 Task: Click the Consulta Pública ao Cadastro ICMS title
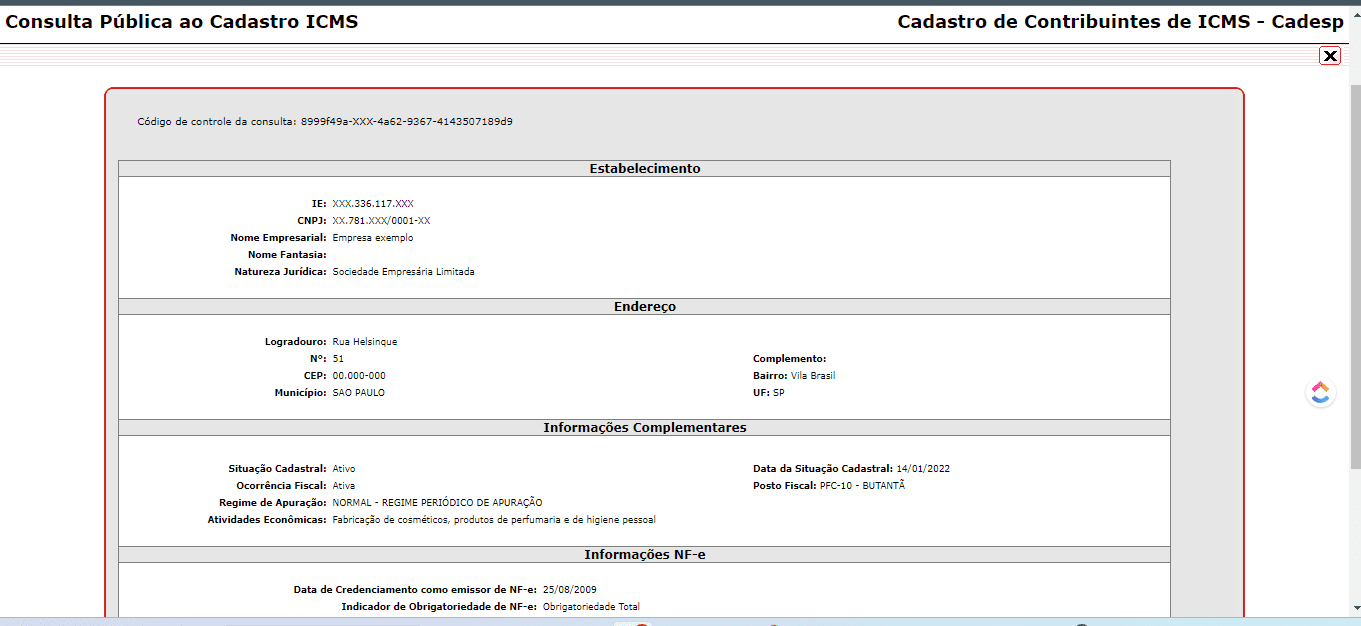(182, 22)
